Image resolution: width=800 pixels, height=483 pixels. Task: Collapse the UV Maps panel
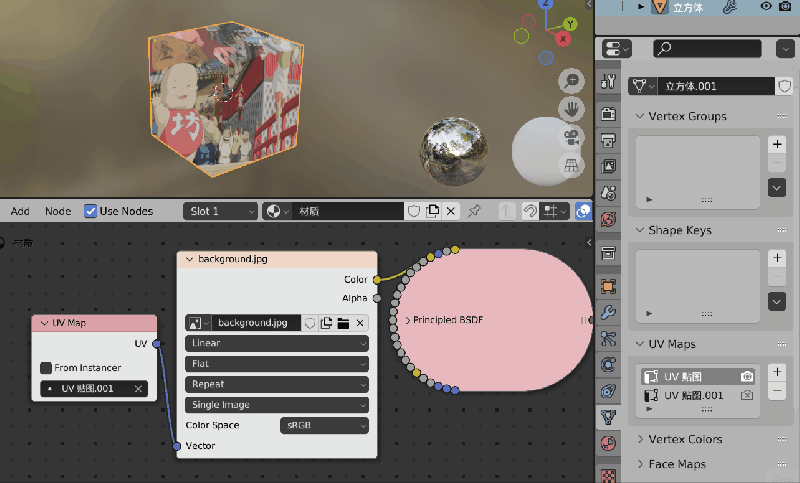pyautogui.click(x=640, y=344)
